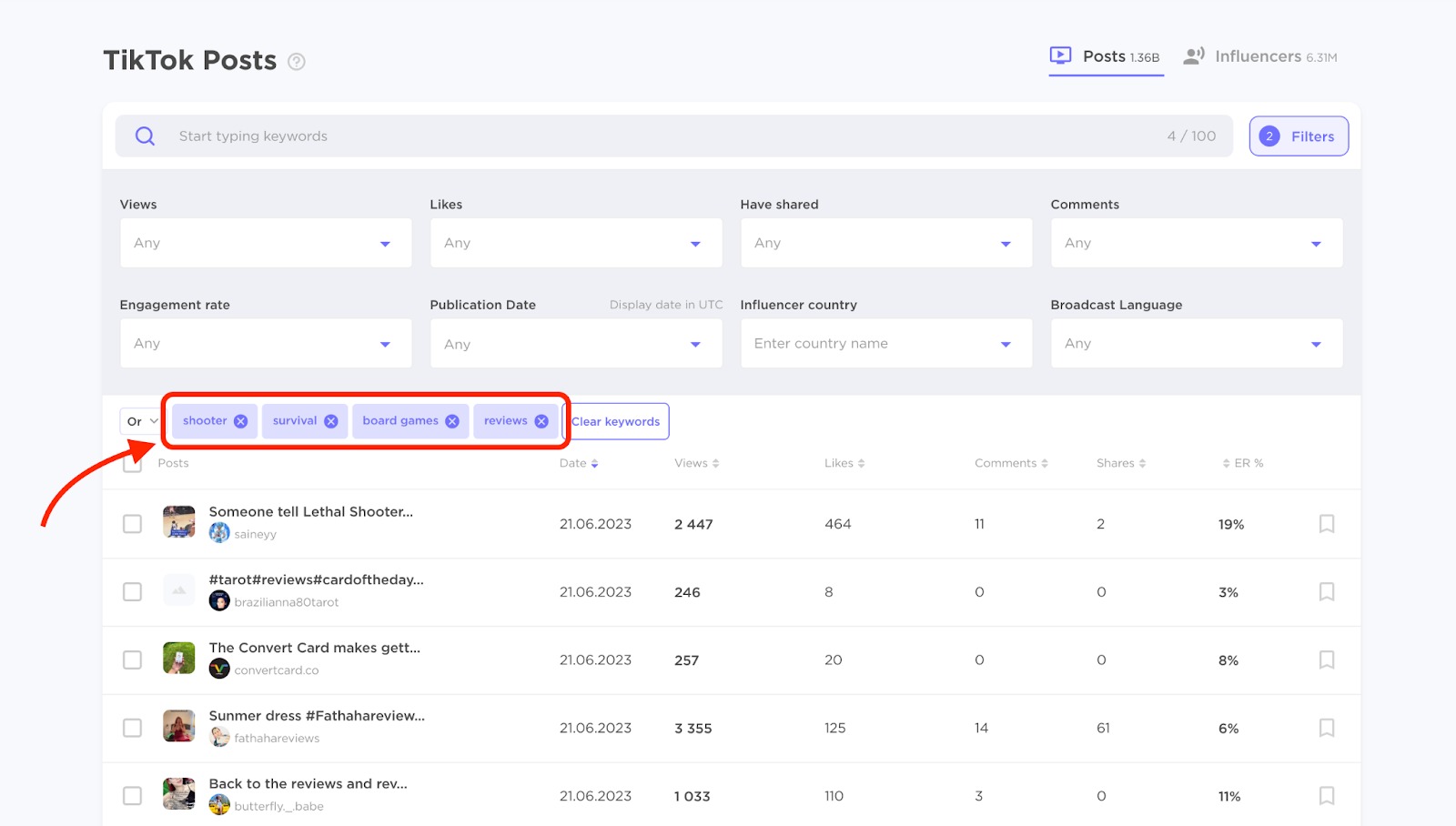Open the Comments filter dropdown
The height and width of the screenshot is (826, 1456).
click(x=1197, y=243)
